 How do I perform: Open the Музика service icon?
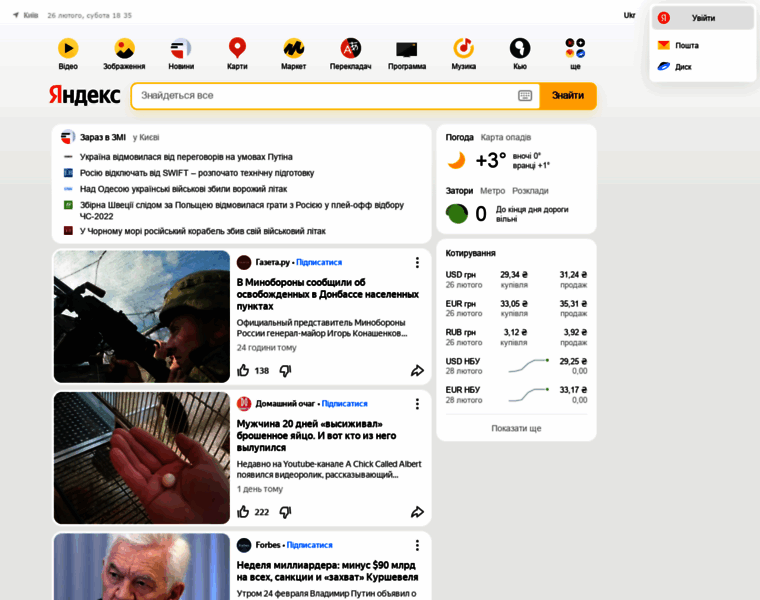click(463, 48)
